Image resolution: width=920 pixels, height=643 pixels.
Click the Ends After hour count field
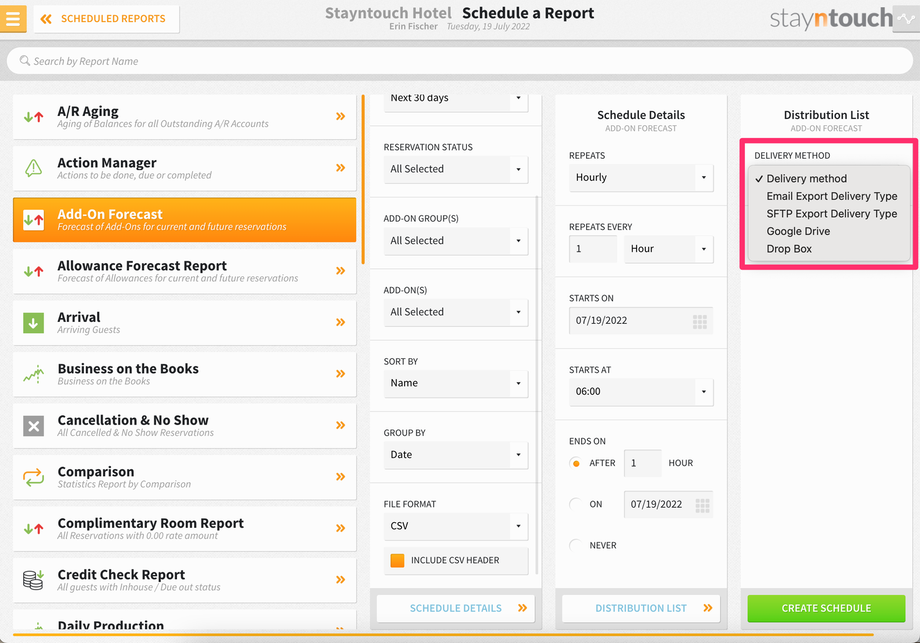tap(642, 463)
